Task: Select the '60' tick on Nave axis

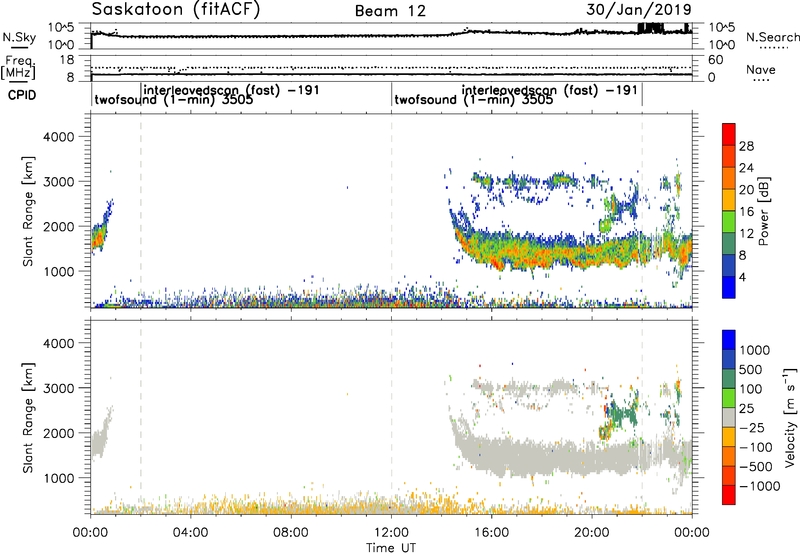Action: tap(716, 60)
